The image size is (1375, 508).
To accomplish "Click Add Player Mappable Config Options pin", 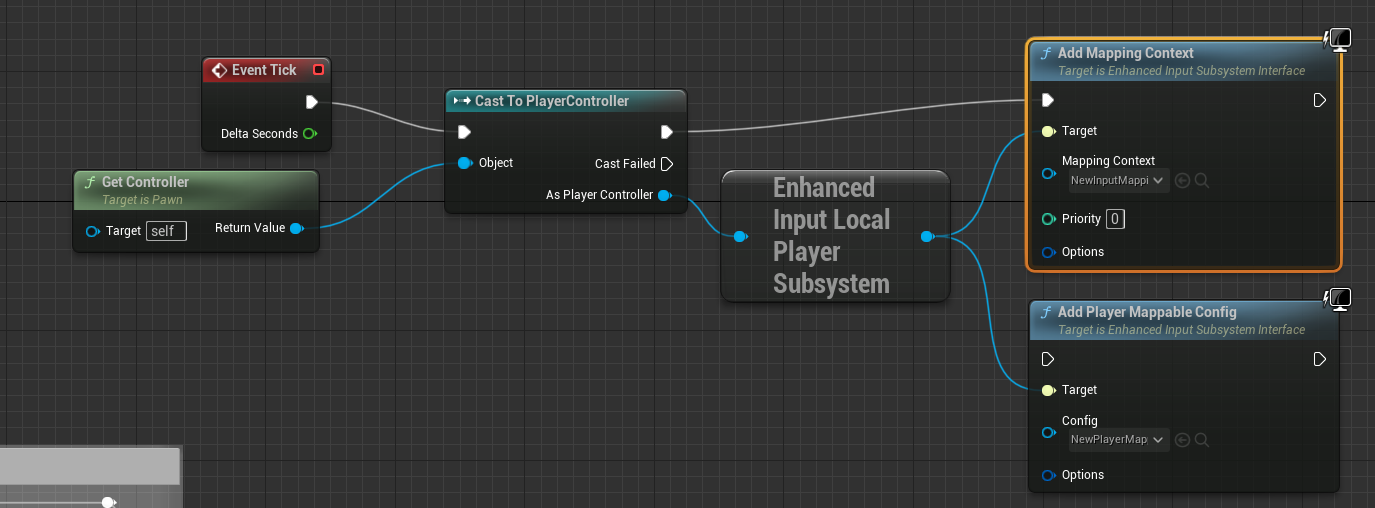I will pos(1048,475).
